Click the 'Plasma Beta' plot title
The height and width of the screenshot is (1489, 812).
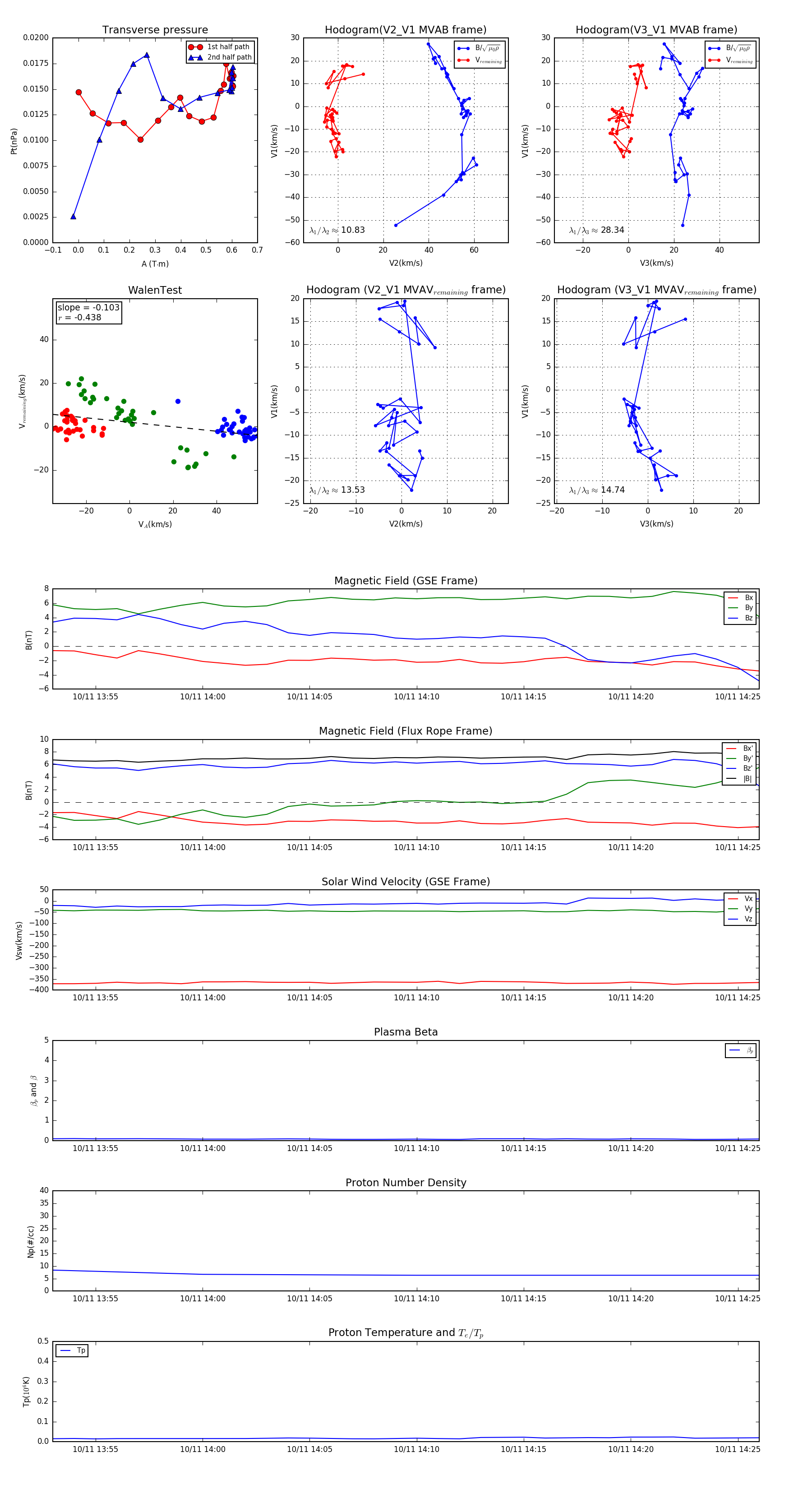tap(406, 1032)
